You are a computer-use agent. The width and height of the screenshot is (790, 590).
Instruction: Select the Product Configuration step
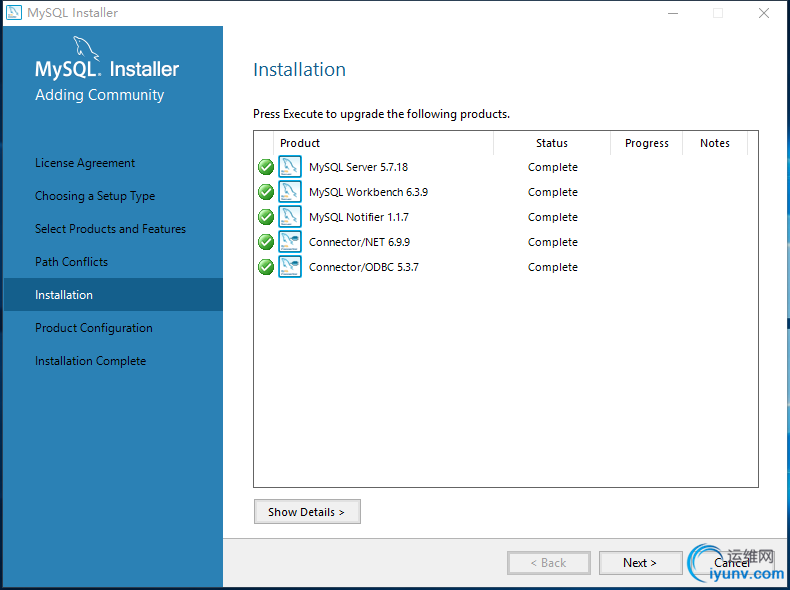[x=94, y=328]
